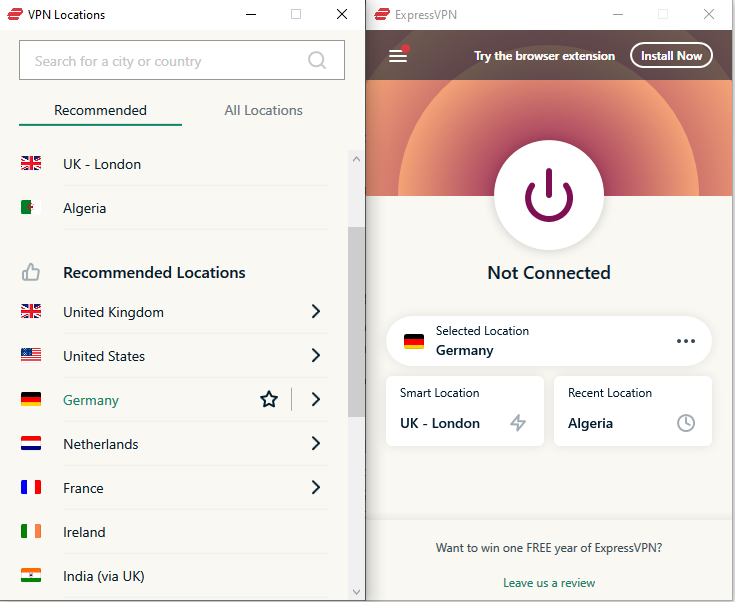735x602 pixels.
Task: Expand France city list
Action: (x=316, y=488)
